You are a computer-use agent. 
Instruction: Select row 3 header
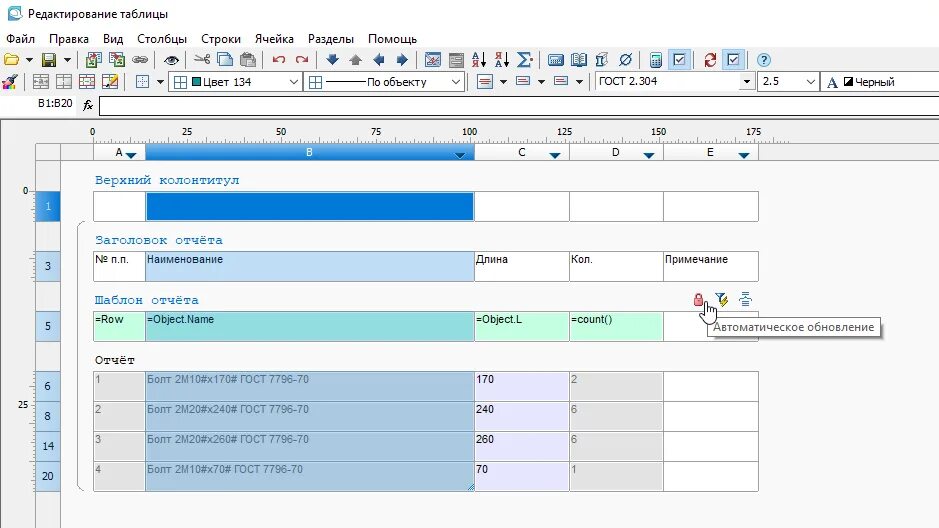coord(48,266)
